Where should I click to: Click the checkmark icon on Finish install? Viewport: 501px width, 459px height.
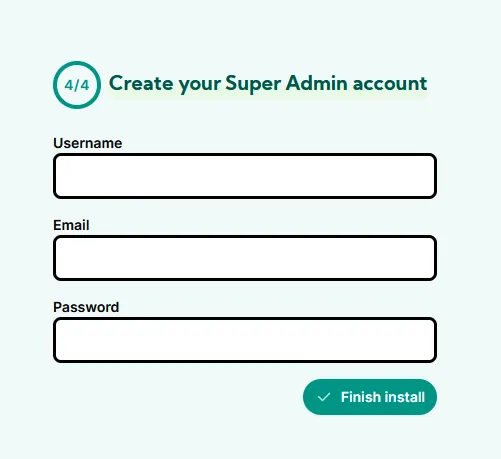coord(324,397)
